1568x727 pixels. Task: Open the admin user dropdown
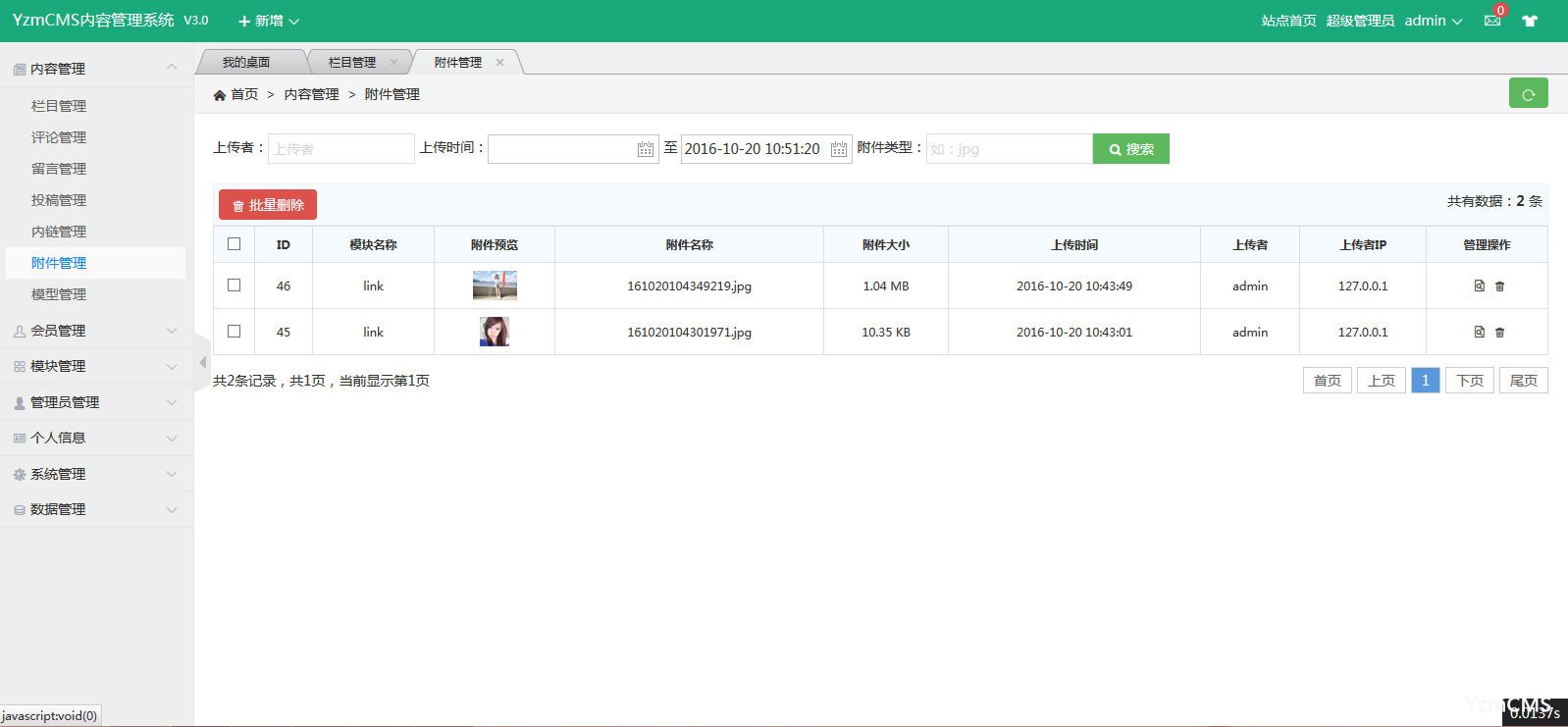1433,21
